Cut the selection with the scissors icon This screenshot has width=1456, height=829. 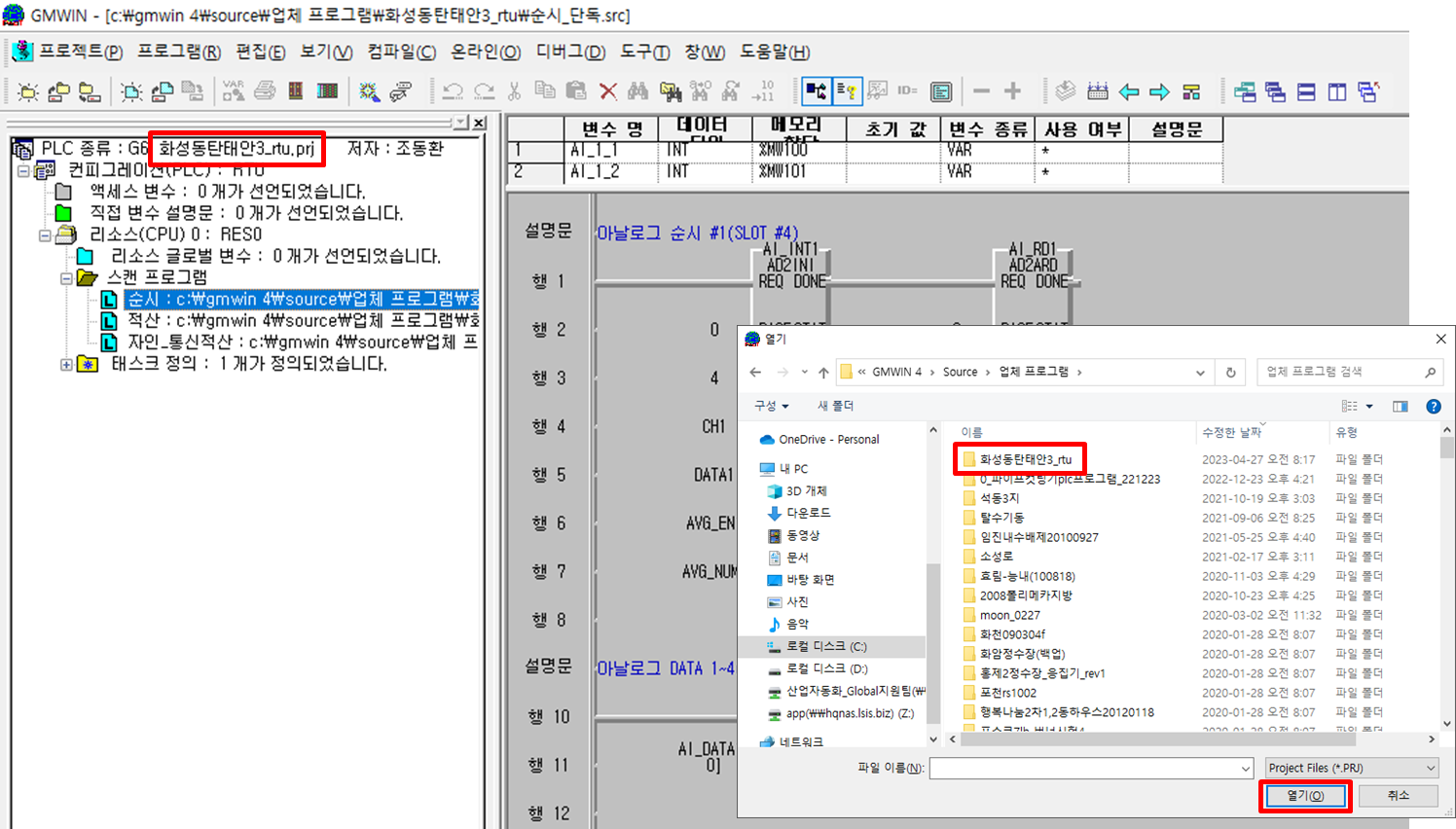coord(514,90)
